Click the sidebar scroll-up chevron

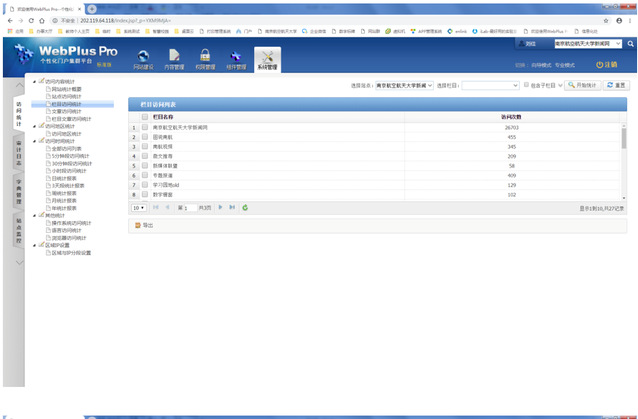(20, 85)
